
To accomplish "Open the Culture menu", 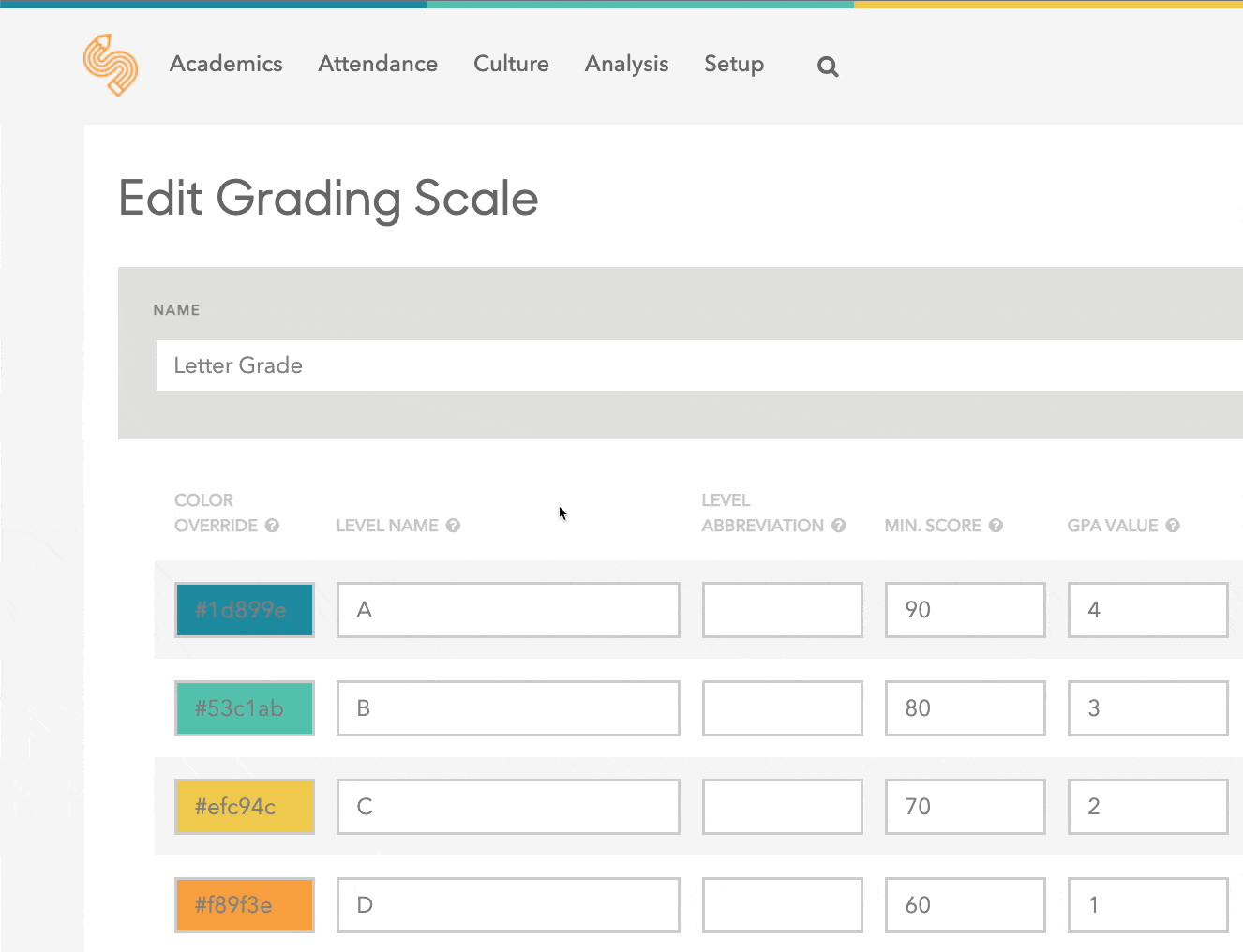I will 511,64.
